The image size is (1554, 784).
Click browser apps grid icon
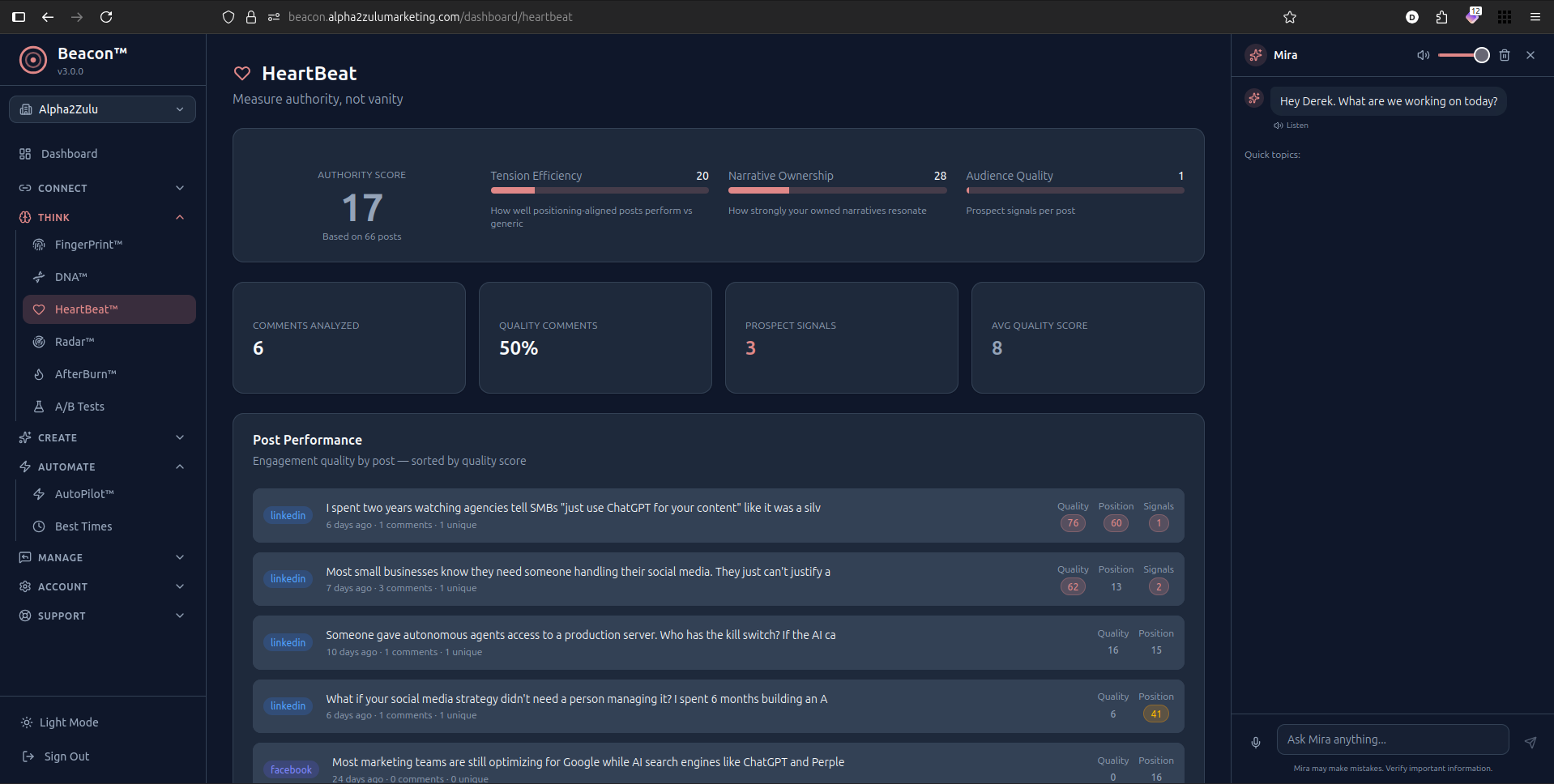pos(1505,17)
